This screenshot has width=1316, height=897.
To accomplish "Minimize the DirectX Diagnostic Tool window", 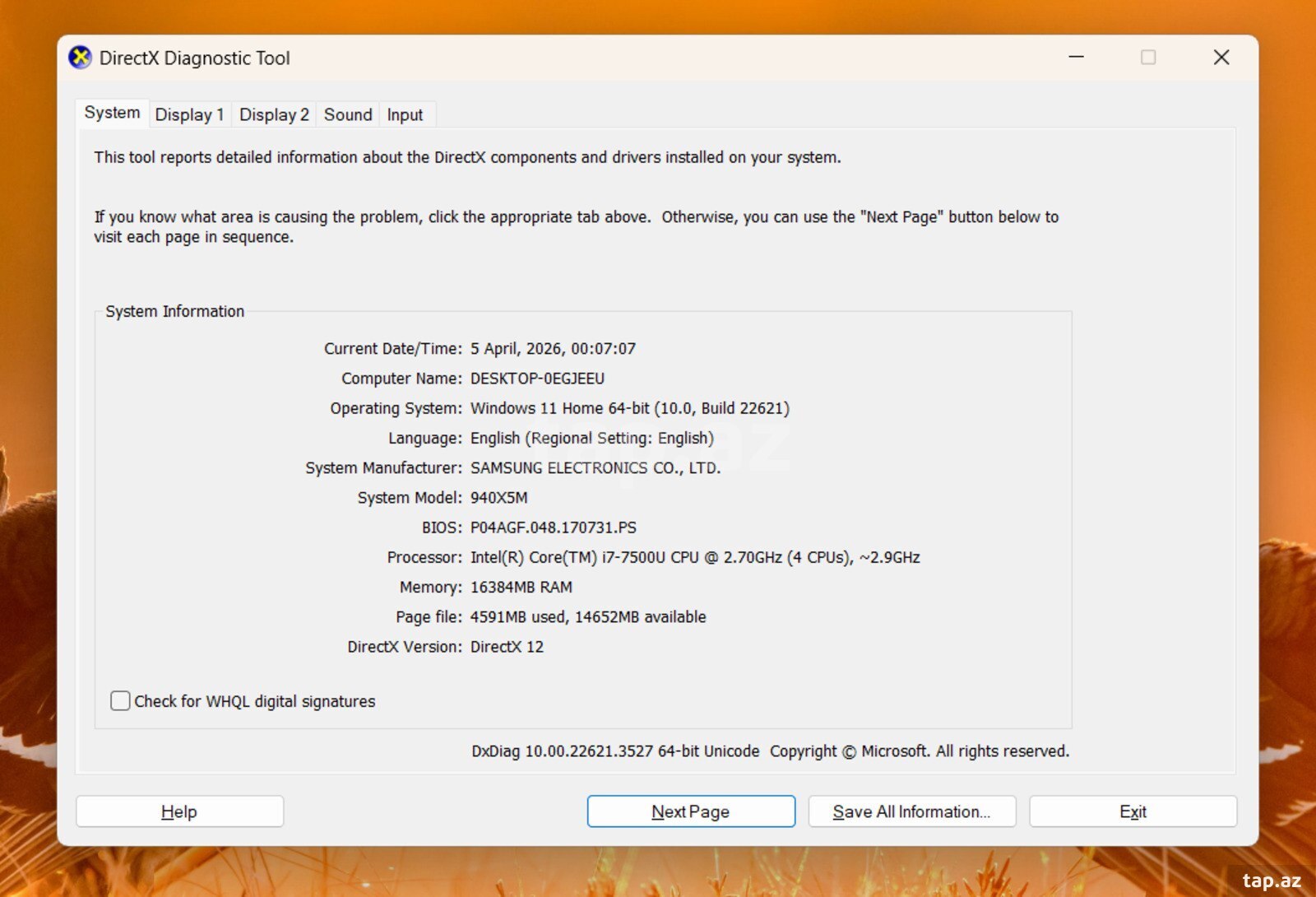I will [1076, 58].
